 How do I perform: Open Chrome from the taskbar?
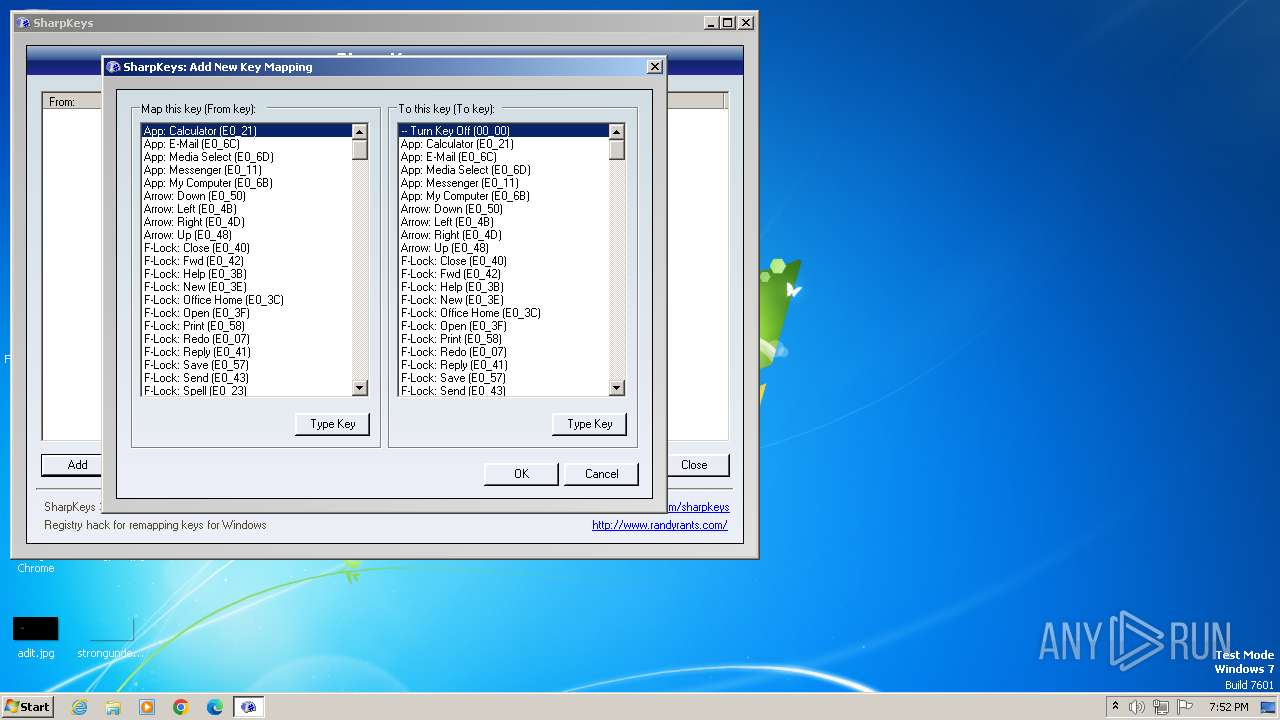(181, 707)
